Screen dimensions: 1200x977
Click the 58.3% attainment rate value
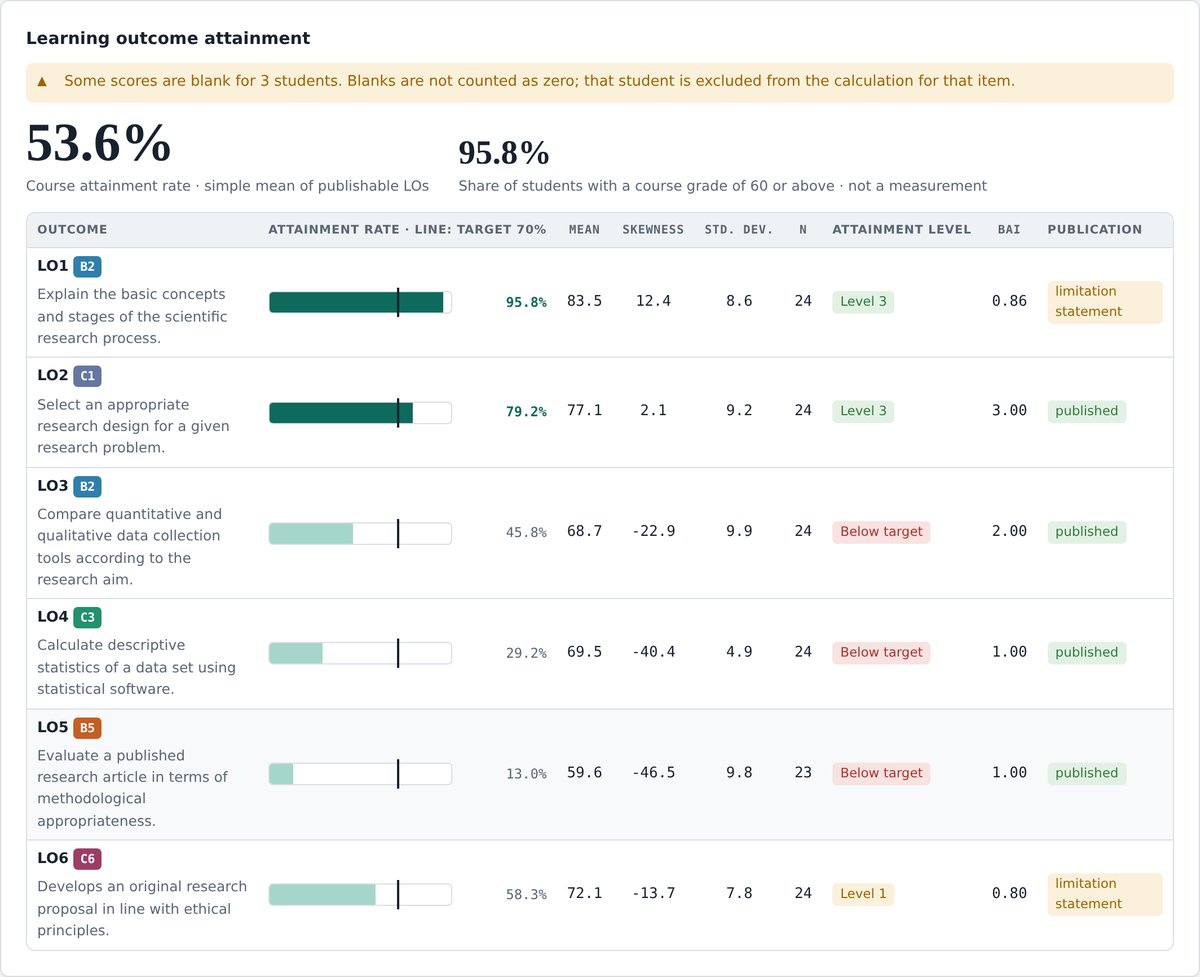(526, 894)
